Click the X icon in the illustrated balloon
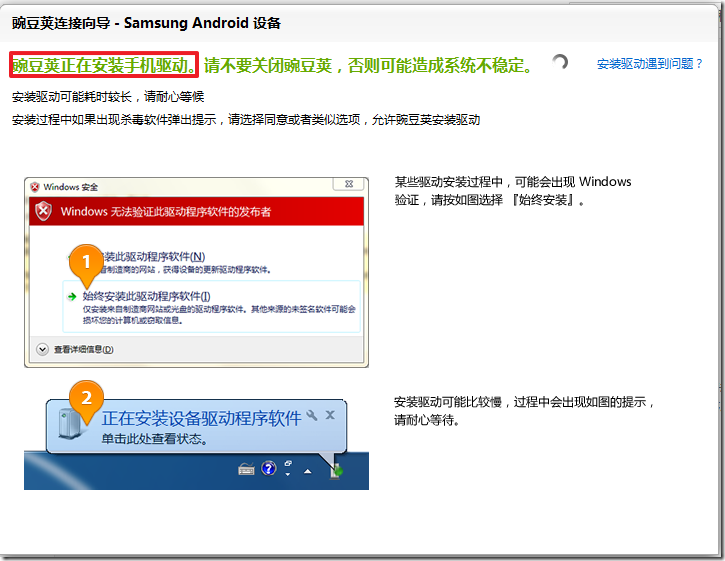Viewport: 725px width, 561px height. (x=330, y=415)
